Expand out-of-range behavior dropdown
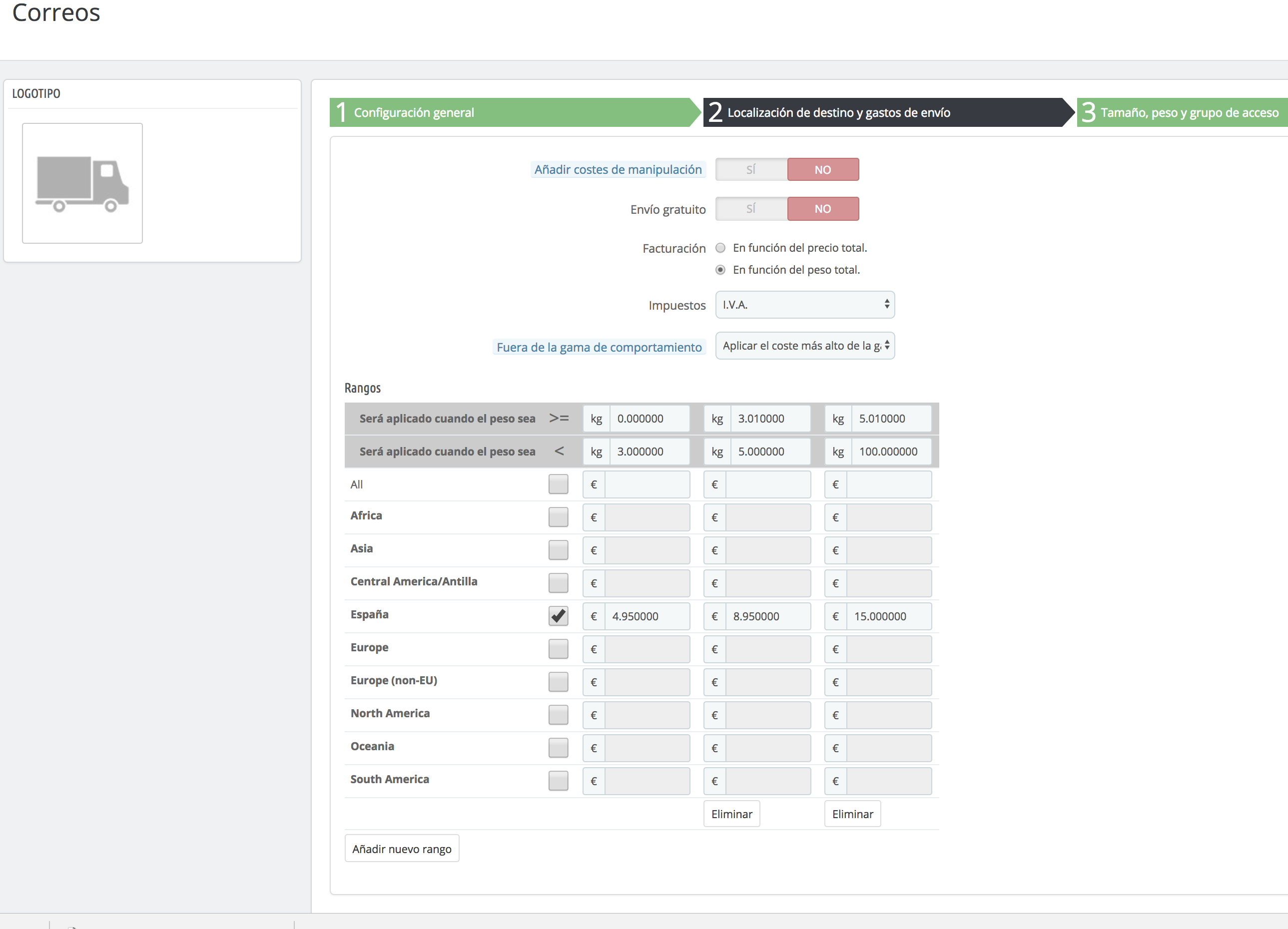Image resolution: width=1288 pixels, height=929 pixels. coord(804,346)
